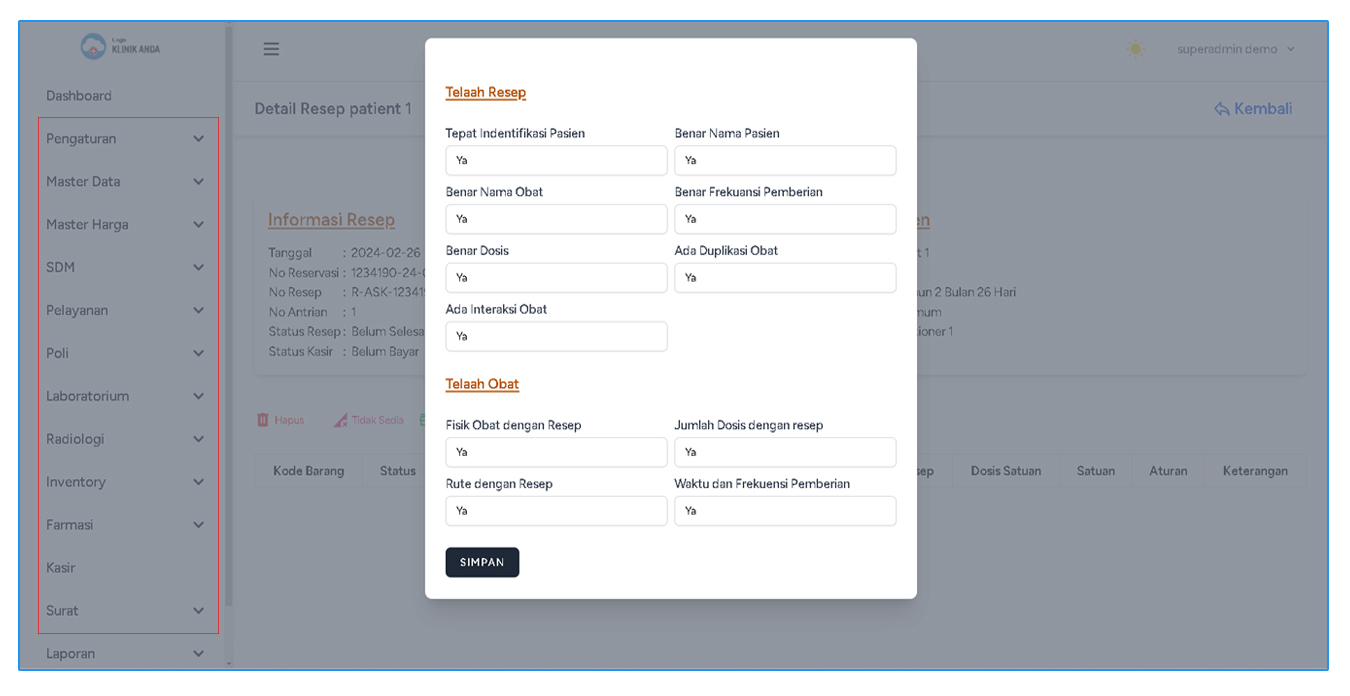Open Dashboard from the sidebar
Viewport: 1350px width, 696px height.
click(79, 96)
